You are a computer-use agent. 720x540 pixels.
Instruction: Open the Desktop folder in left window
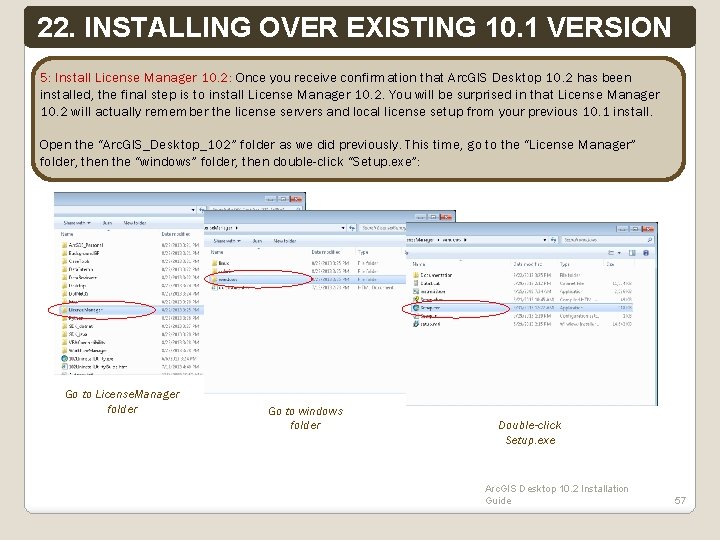point(132,286)
